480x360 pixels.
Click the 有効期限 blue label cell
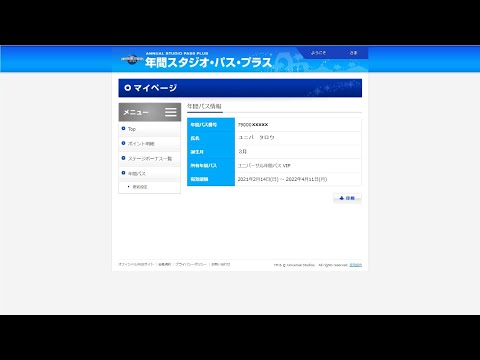[x=211, y=179]
